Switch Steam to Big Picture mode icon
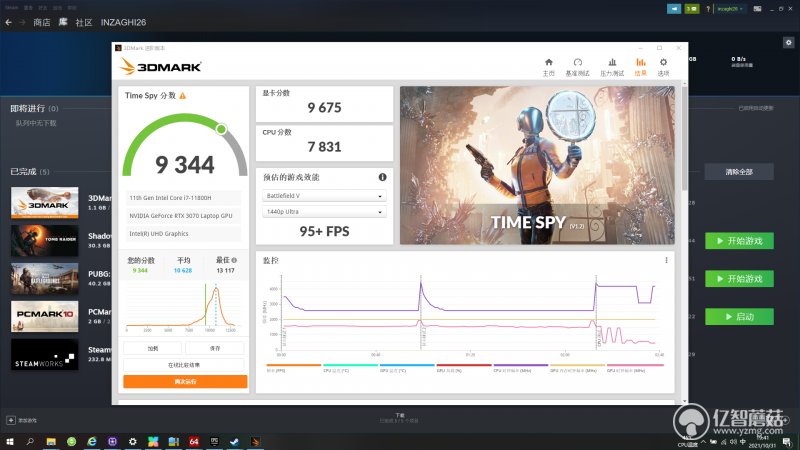800x450 pixels. [x=758, y=9]
